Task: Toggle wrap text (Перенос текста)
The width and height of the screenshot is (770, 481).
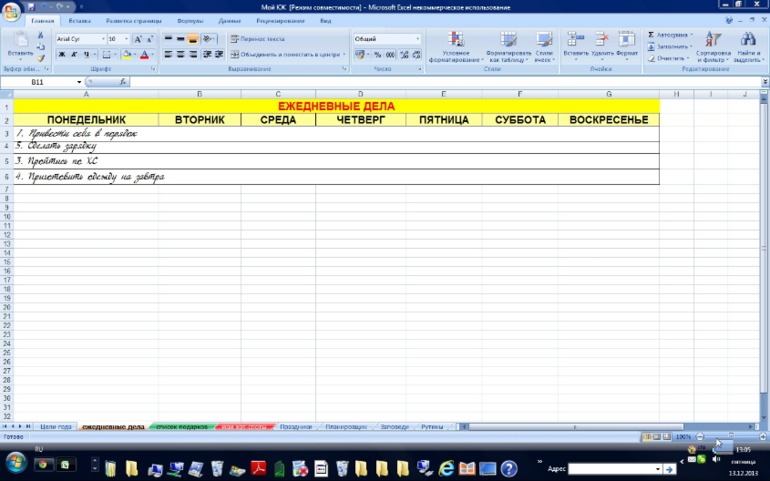Action: click(258, 39)
